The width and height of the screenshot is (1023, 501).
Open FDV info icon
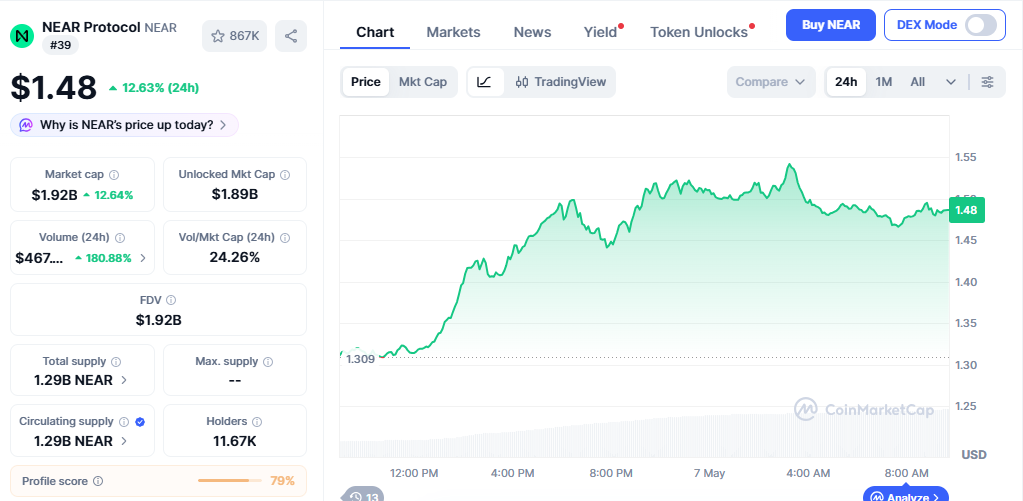171,300
